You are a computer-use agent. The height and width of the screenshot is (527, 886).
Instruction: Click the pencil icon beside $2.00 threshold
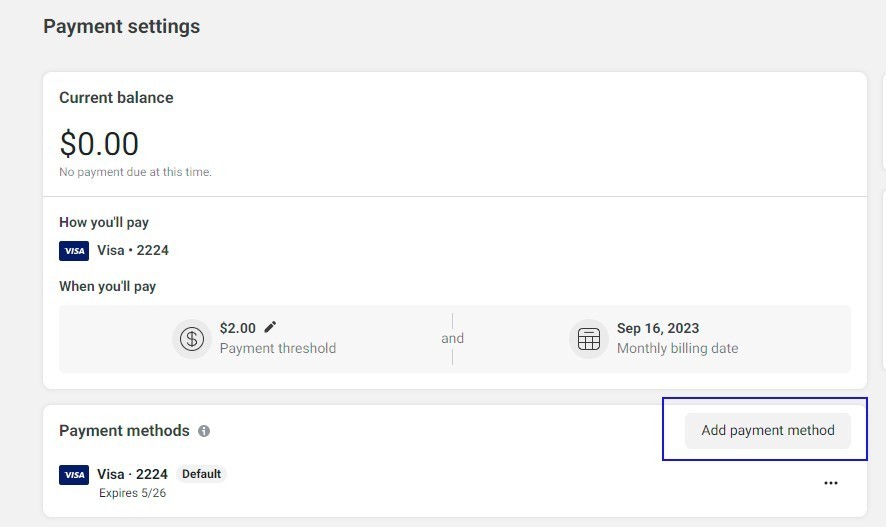tap(270, 327)
